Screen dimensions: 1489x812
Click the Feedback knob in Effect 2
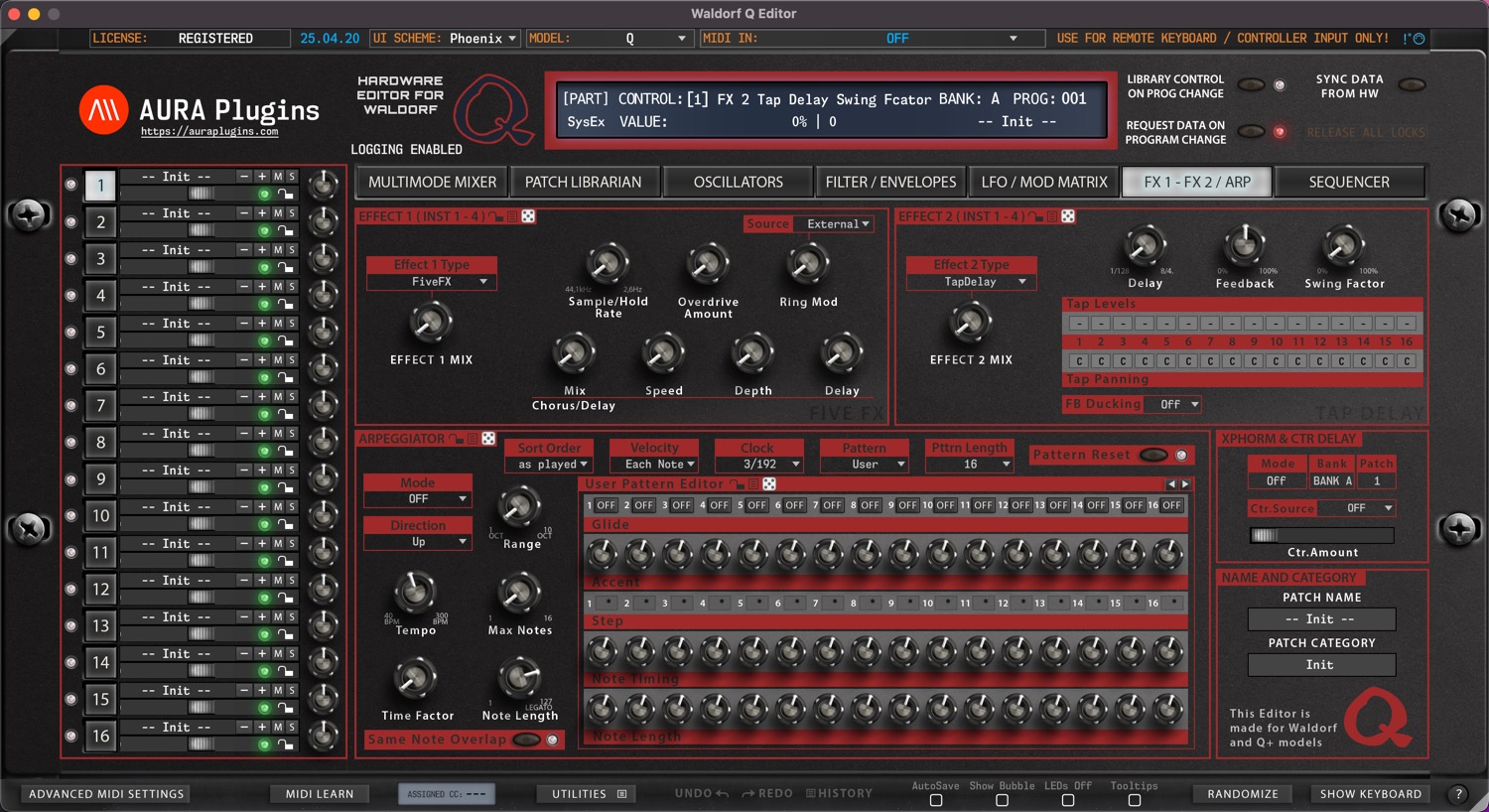[x=1243, y=244]
